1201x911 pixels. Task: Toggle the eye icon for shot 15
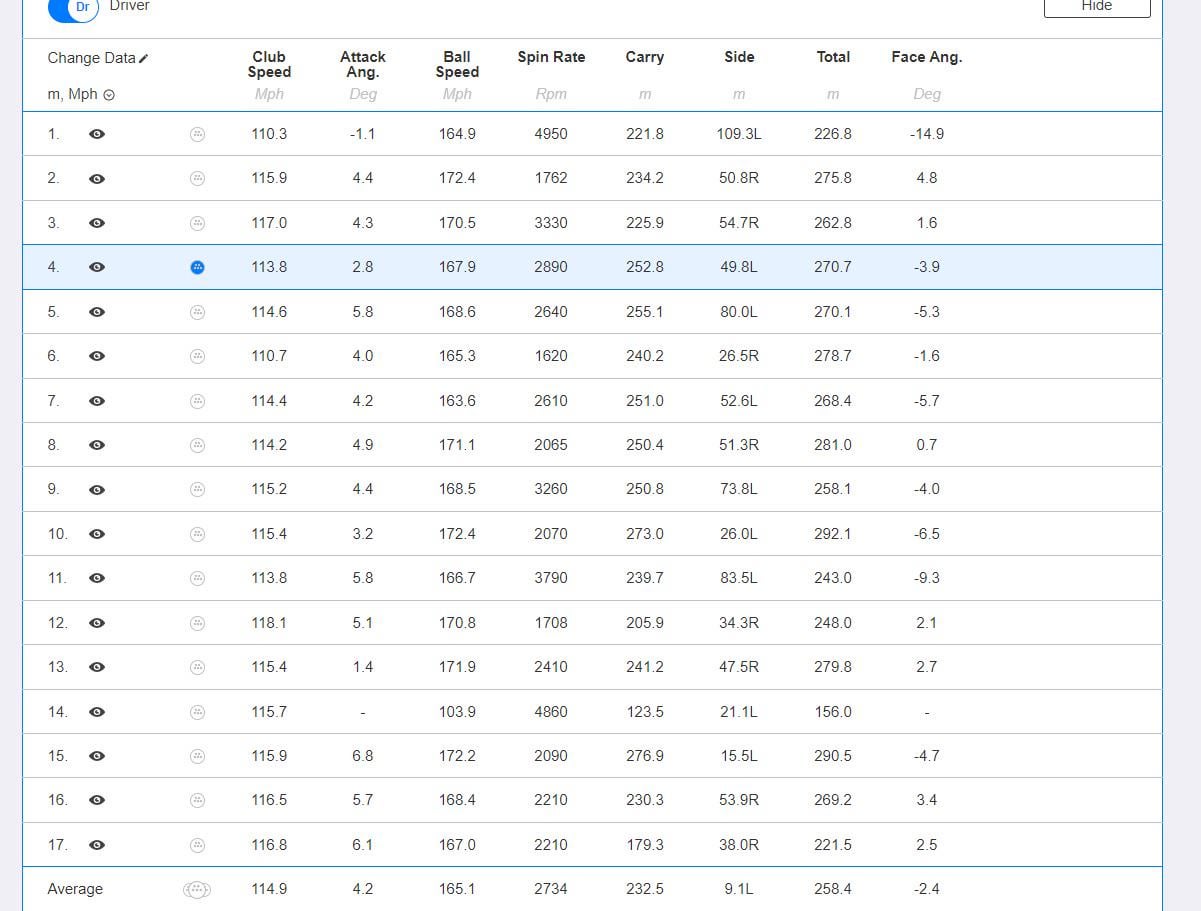(x=97, y=756)
